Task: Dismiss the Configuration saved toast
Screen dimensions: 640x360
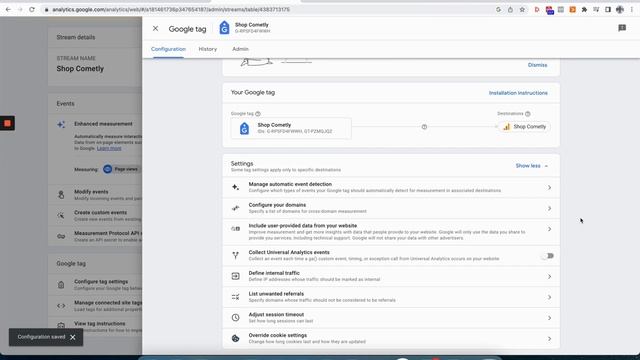Action: 73,337
